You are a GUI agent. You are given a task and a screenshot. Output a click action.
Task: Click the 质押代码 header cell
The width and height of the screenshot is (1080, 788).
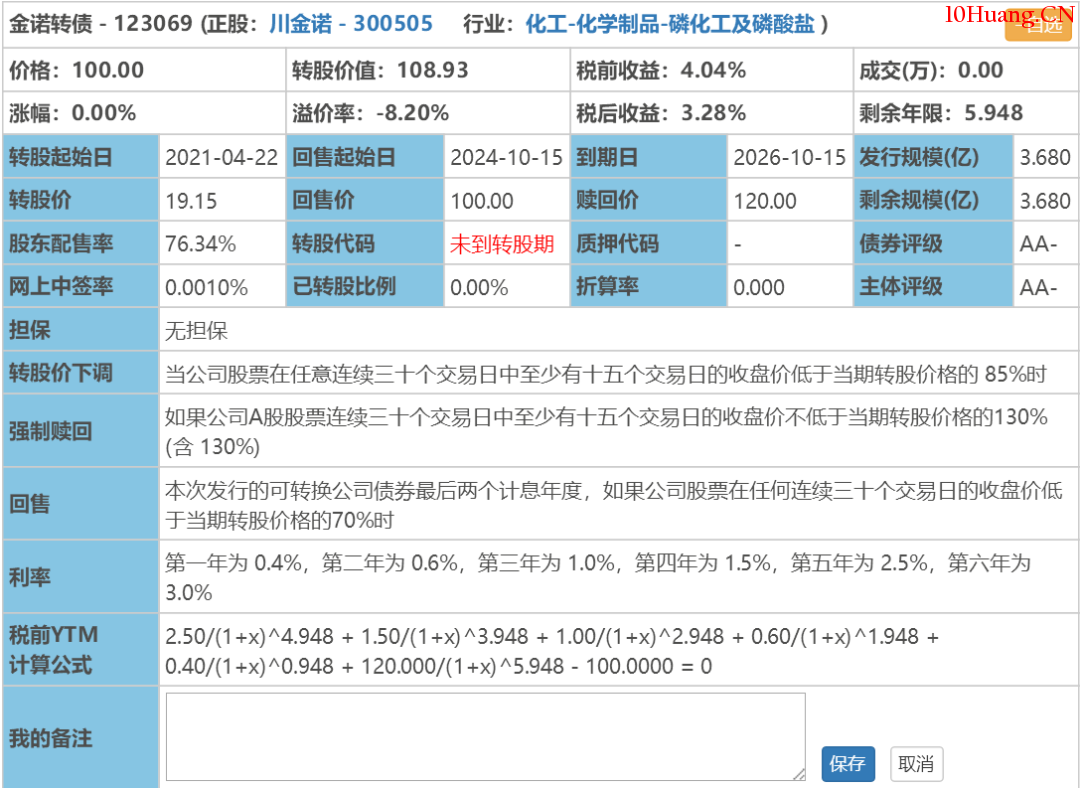(x=648, y=243)
